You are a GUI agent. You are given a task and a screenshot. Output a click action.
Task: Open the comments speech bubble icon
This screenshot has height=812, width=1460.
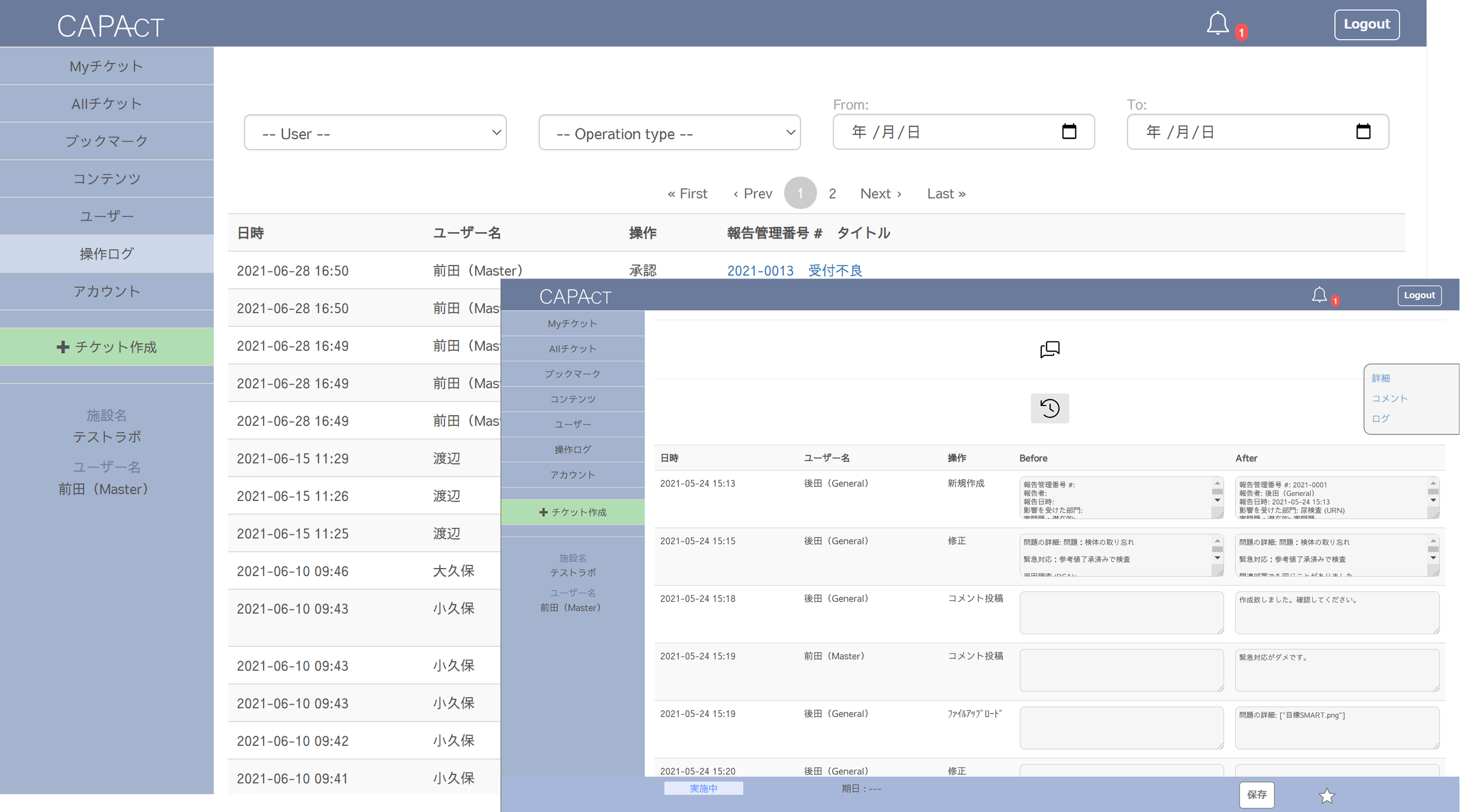(x=1049, y=349)
